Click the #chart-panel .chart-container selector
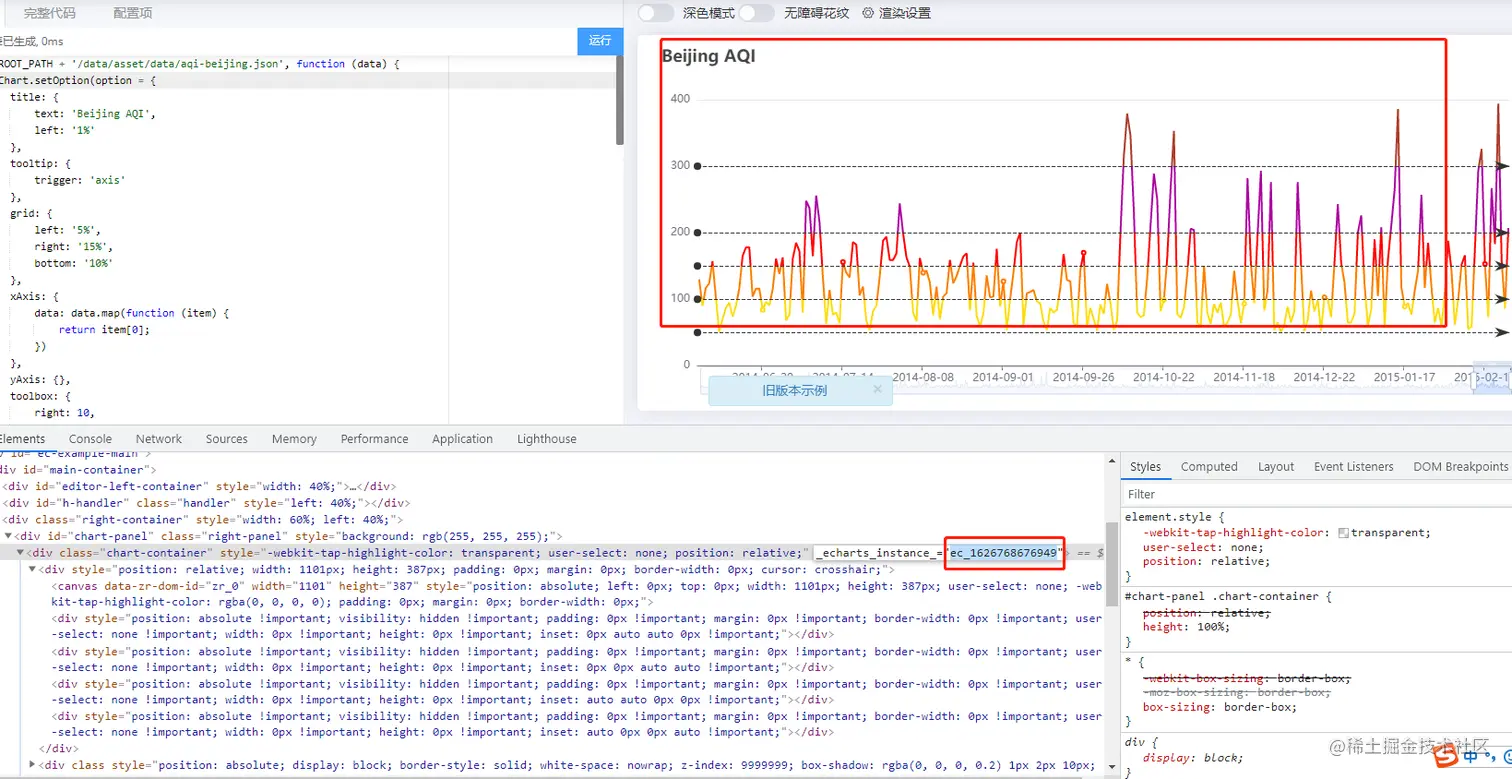This screenshot has width=1512, height=779. (x=1222, y=596)
